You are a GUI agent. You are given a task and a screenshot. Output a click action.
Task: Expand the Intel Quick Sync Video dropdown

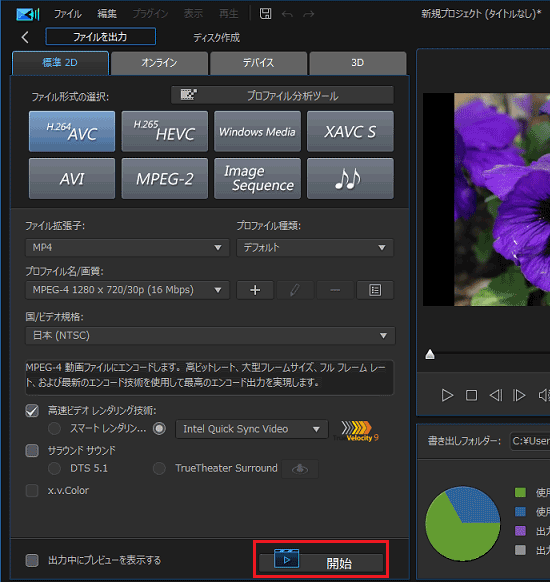pyautogui.click(x=252, y=429)
